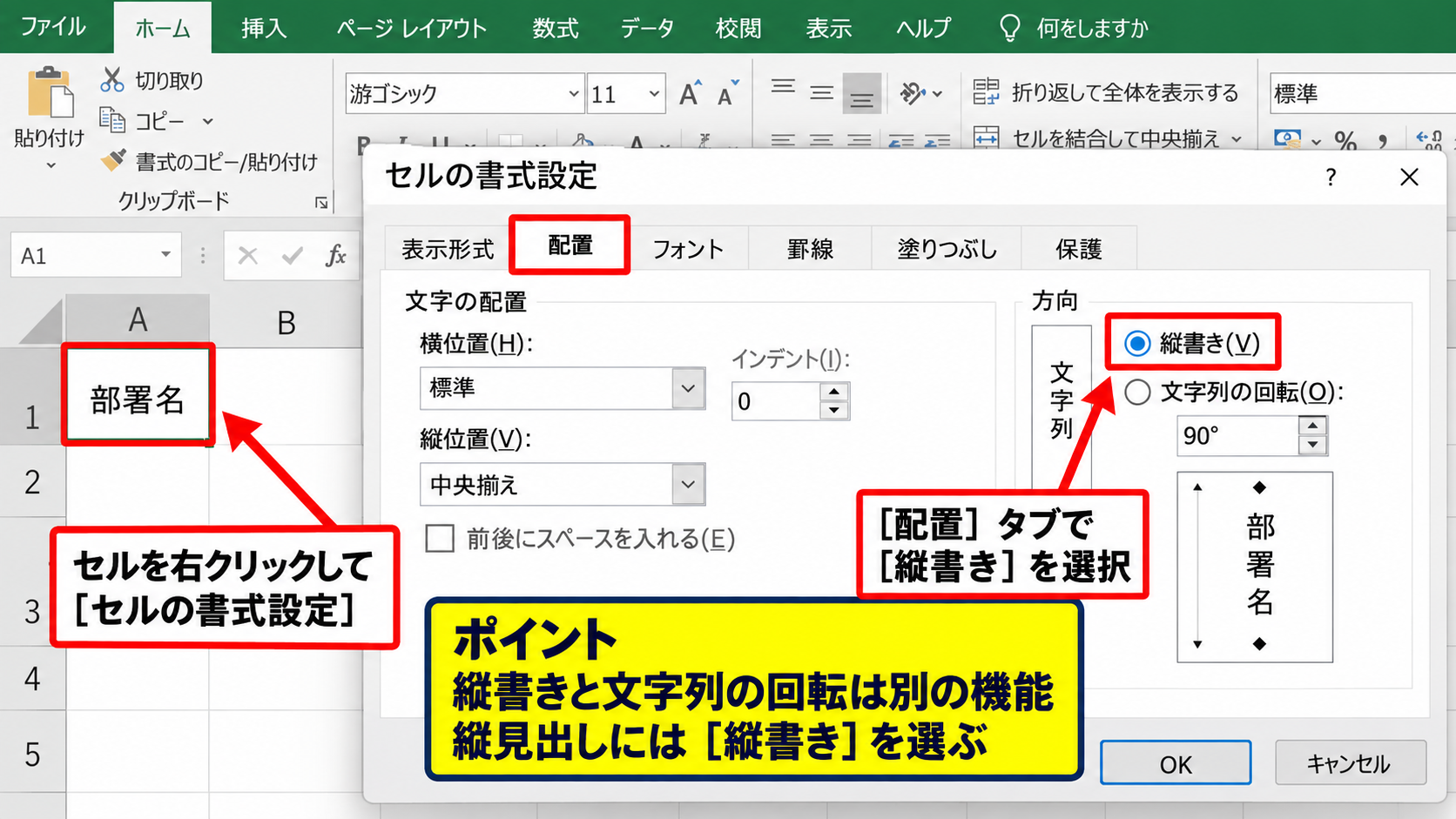
Task: Click the wrap text icon
Action: click(986, 91)
